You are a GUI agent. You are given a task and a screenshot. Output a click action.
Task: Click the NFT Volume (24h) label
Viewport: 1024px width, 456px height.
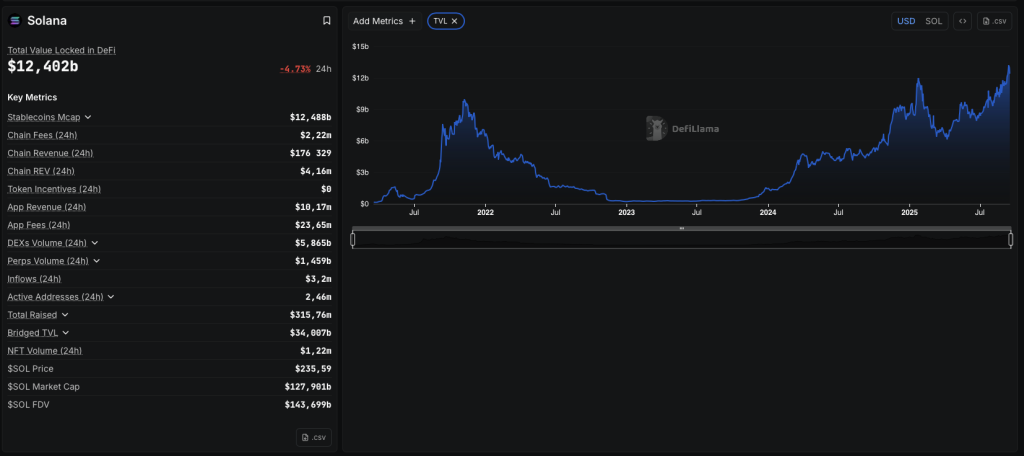pyautogui.click(x=45, y=351)
